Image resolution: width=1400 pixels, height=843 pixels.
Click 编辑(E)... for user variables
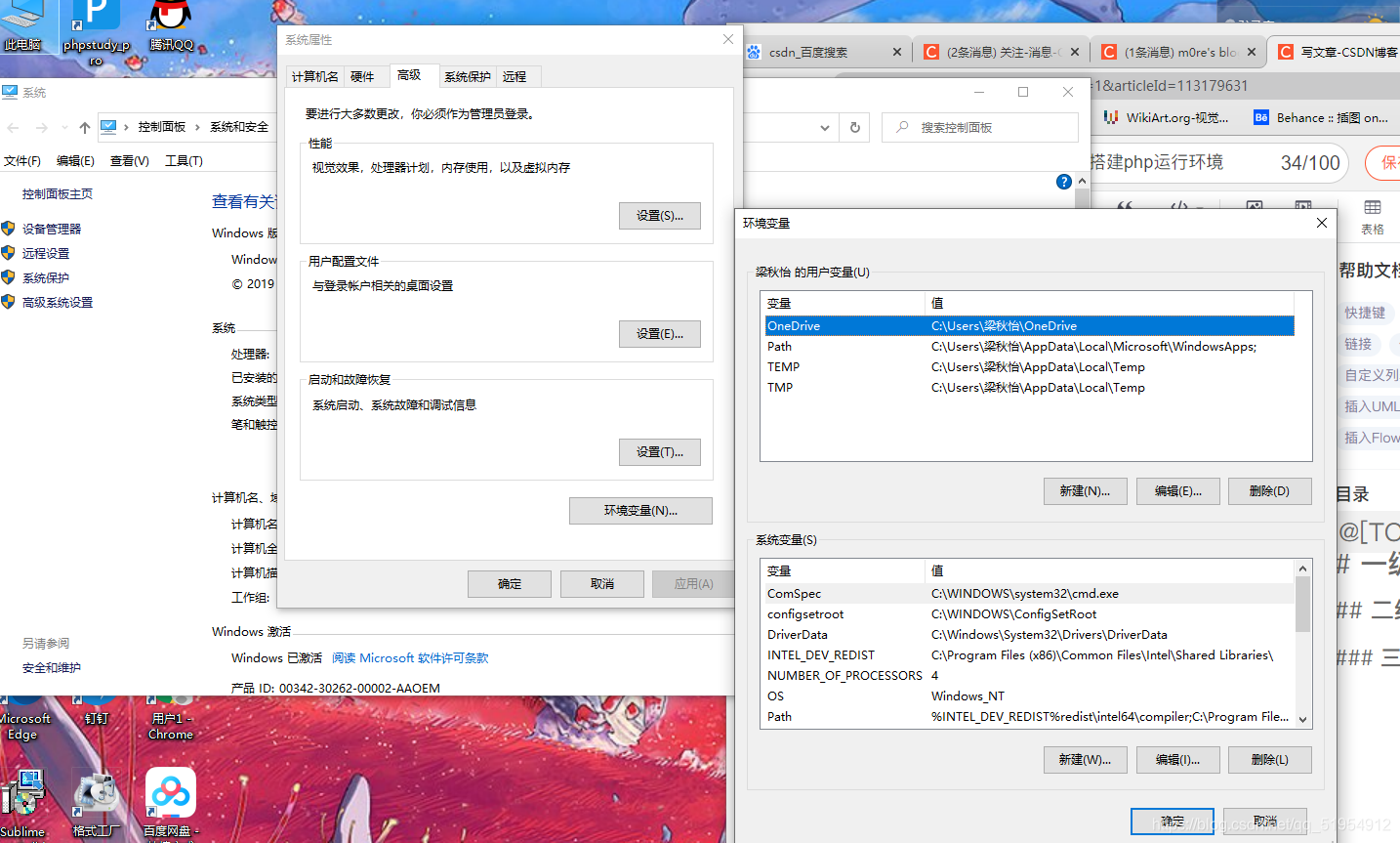click(1178, 491)
